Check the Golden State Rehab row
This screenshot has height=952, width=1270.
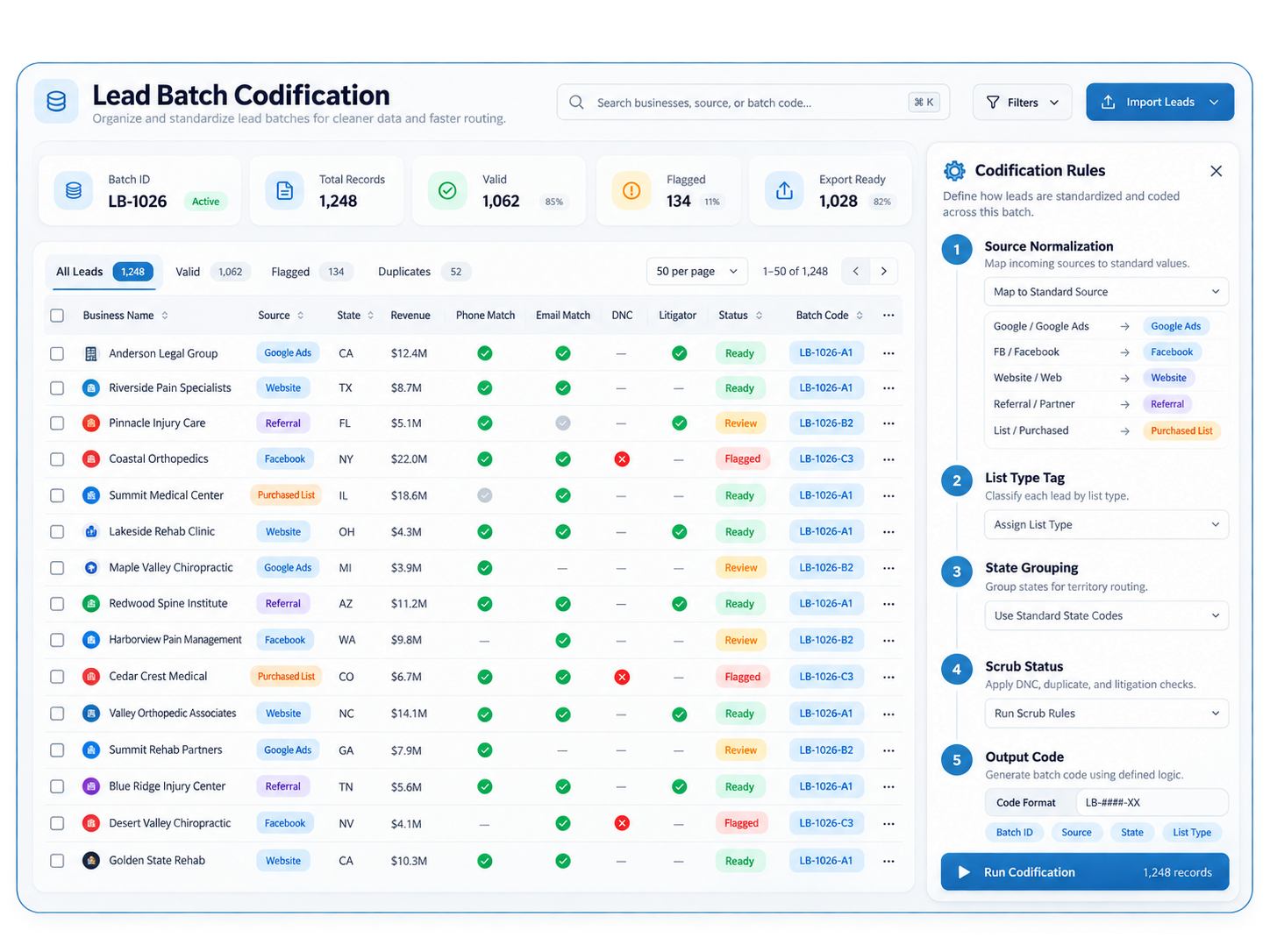point(57,861)
